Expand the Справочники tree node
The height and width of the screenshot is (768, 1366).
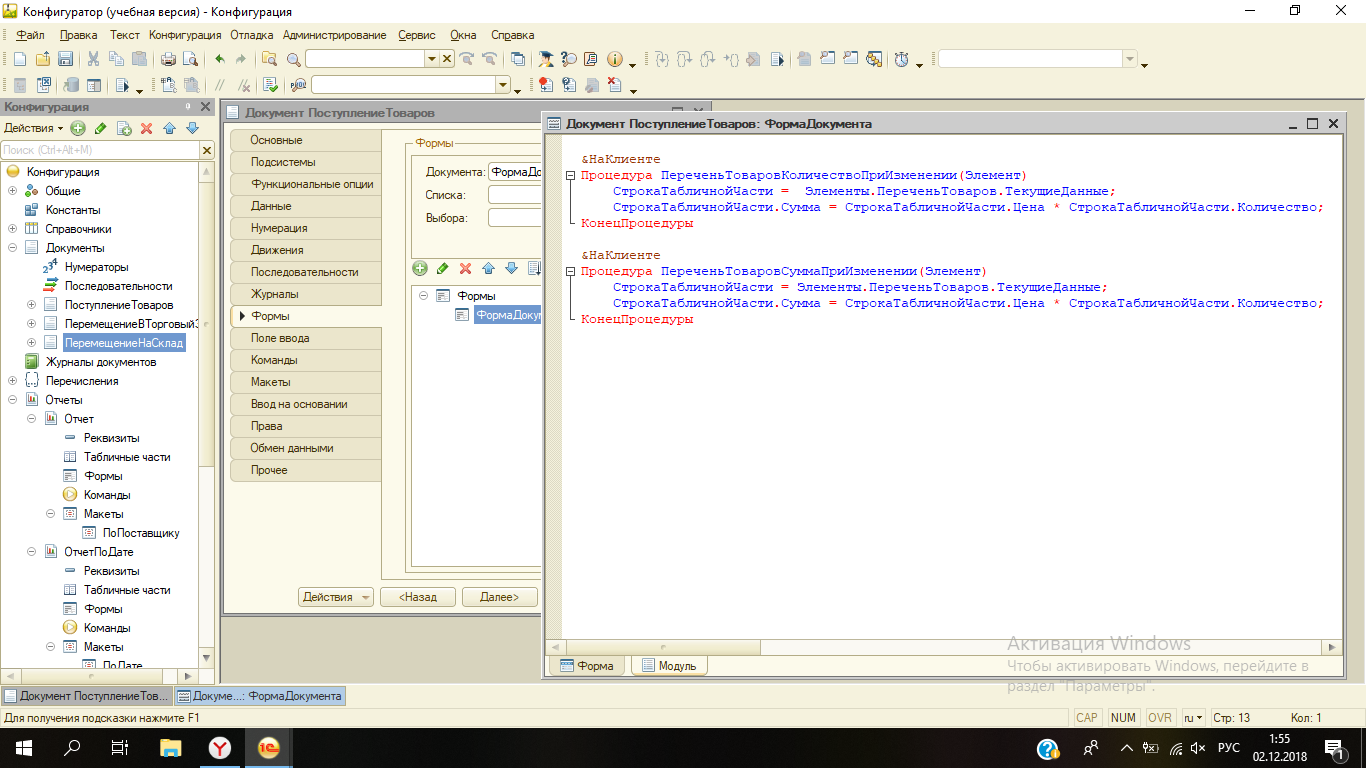point(12,229)
